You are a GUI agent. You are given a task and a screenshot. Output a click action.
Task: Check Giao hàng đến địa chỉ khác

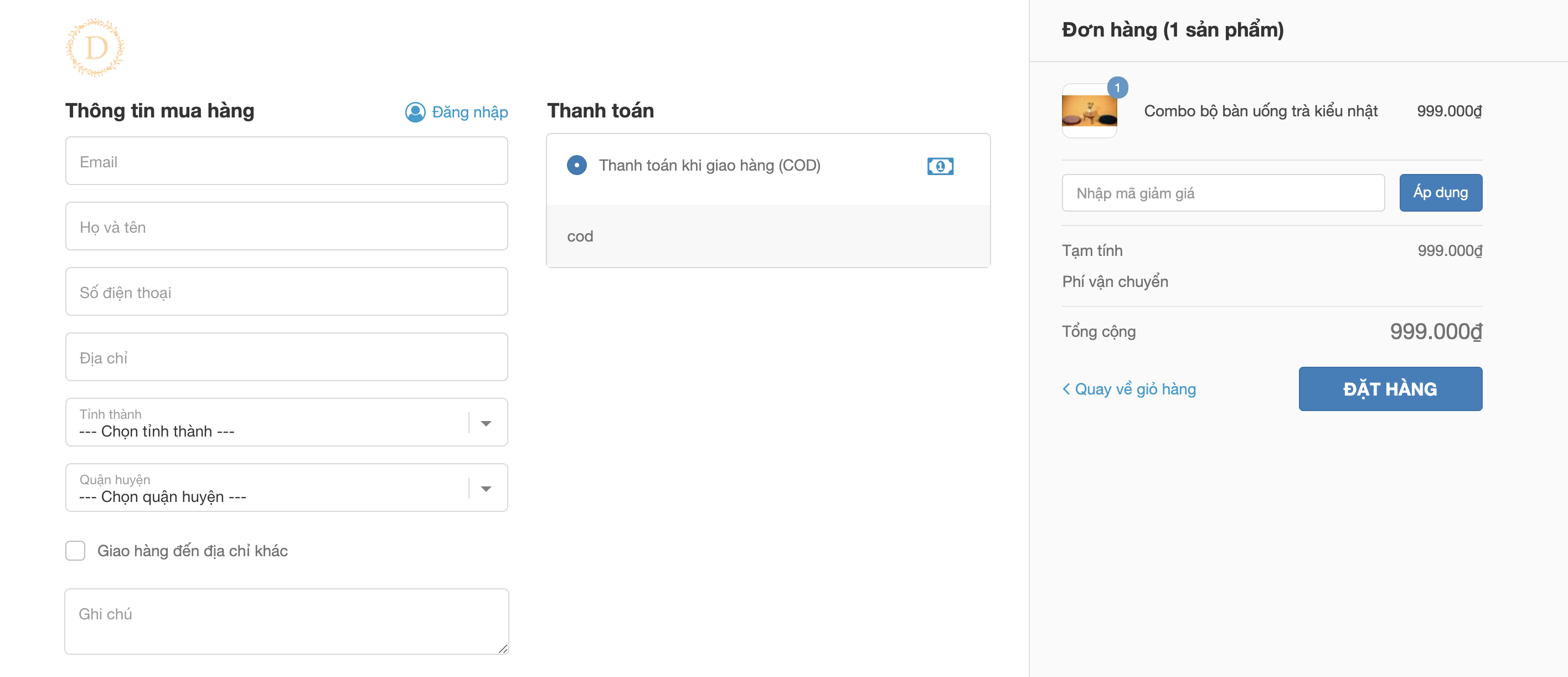(75, 550)
